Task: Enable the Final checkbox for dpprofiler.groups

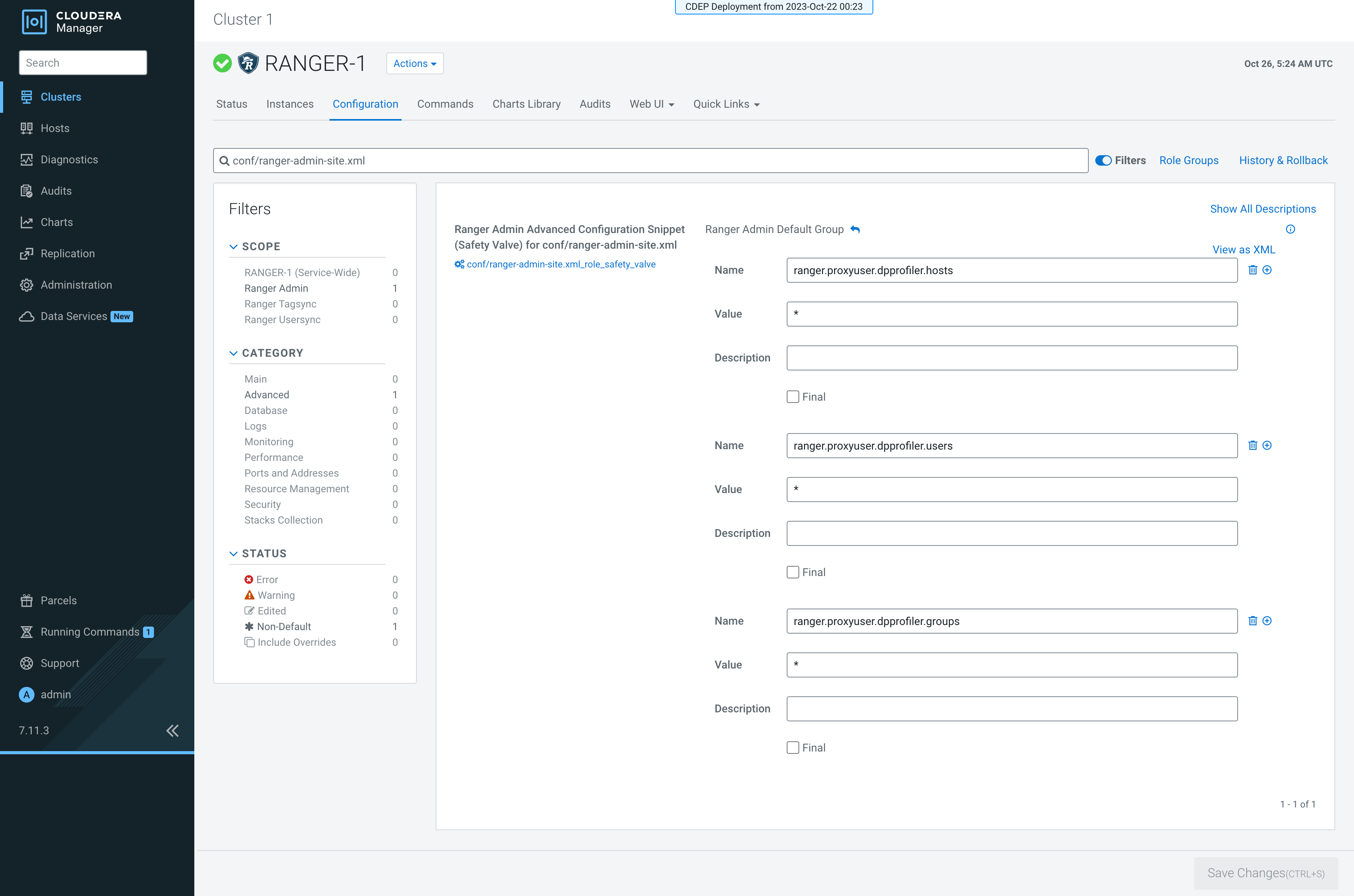Action: coord(792,748)
